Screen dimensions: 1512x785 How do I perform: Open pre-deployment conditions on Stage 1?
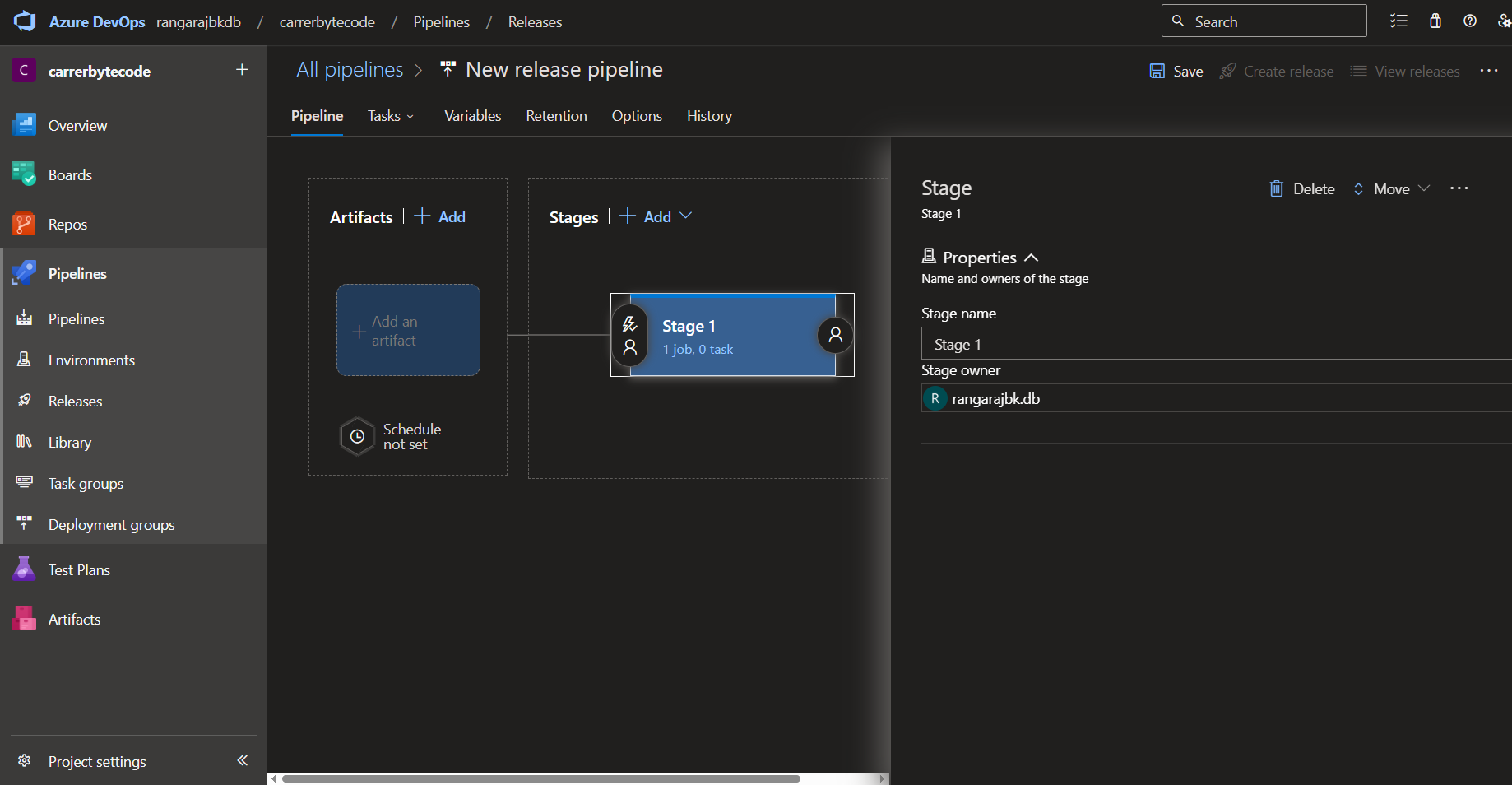630,335
